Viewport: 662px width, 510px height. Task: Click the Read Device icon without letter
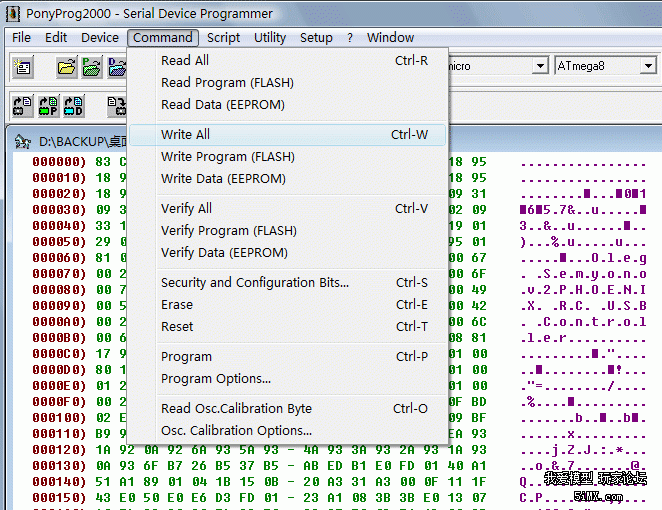coord(22,106)
